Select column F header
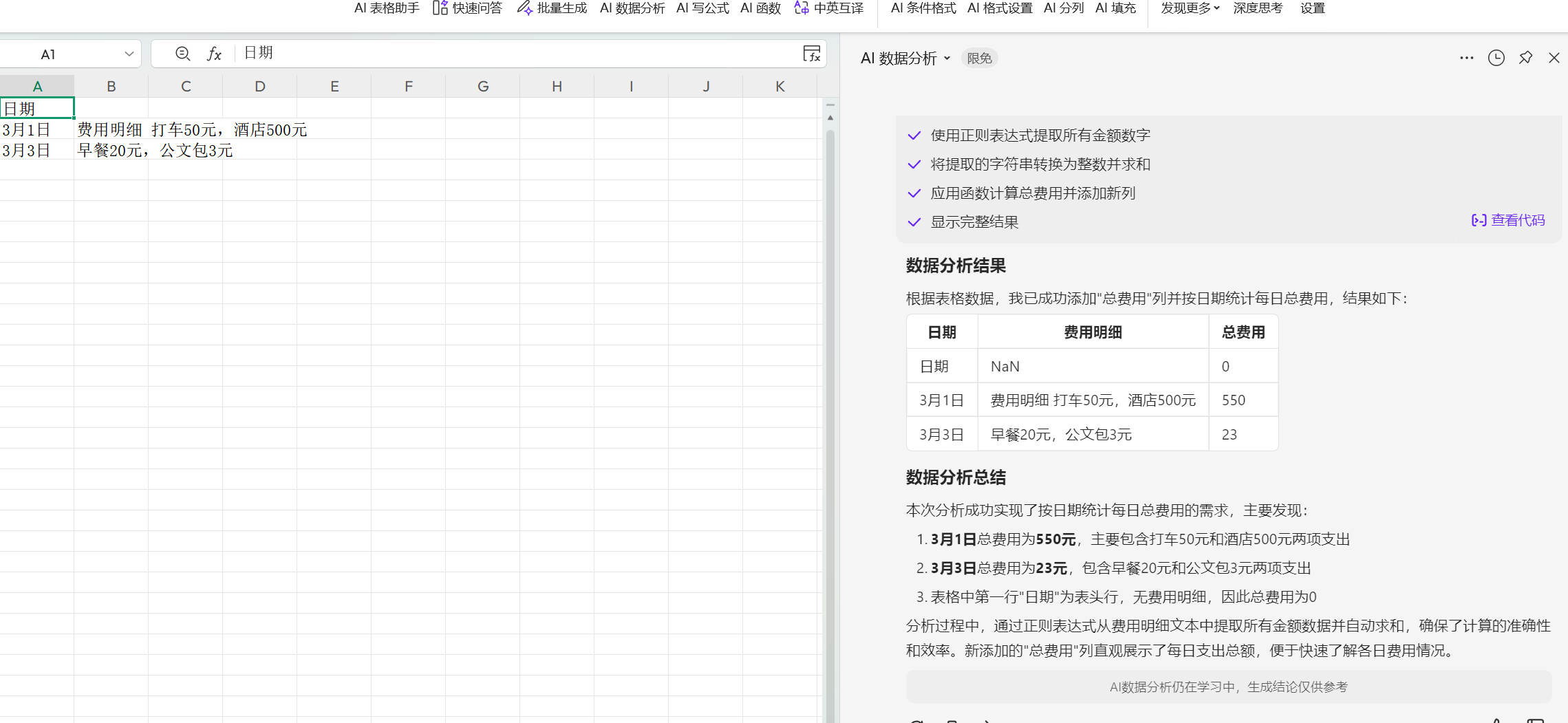The height and width of the screenshot is (723, 1568). click(409, 86)
